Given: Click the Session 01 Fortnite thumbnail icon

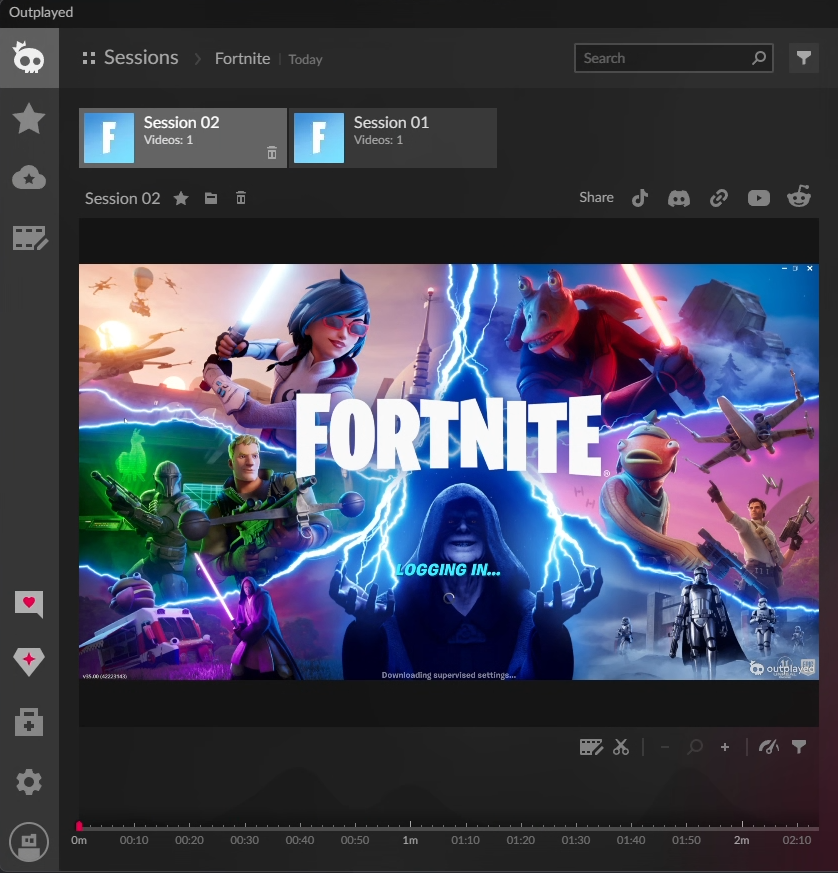Looking at the screenshot, I should coord(319,138).
